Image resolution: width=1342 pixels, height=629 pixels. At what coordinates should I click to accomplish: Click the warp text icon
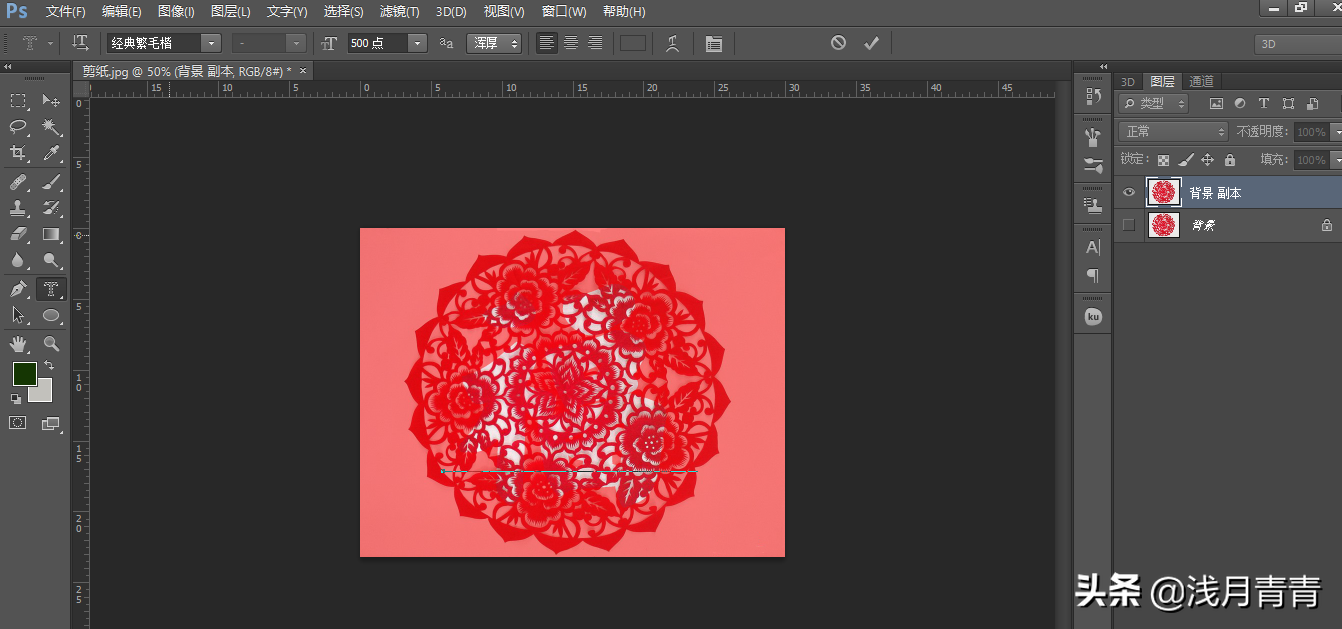point(673,43)
